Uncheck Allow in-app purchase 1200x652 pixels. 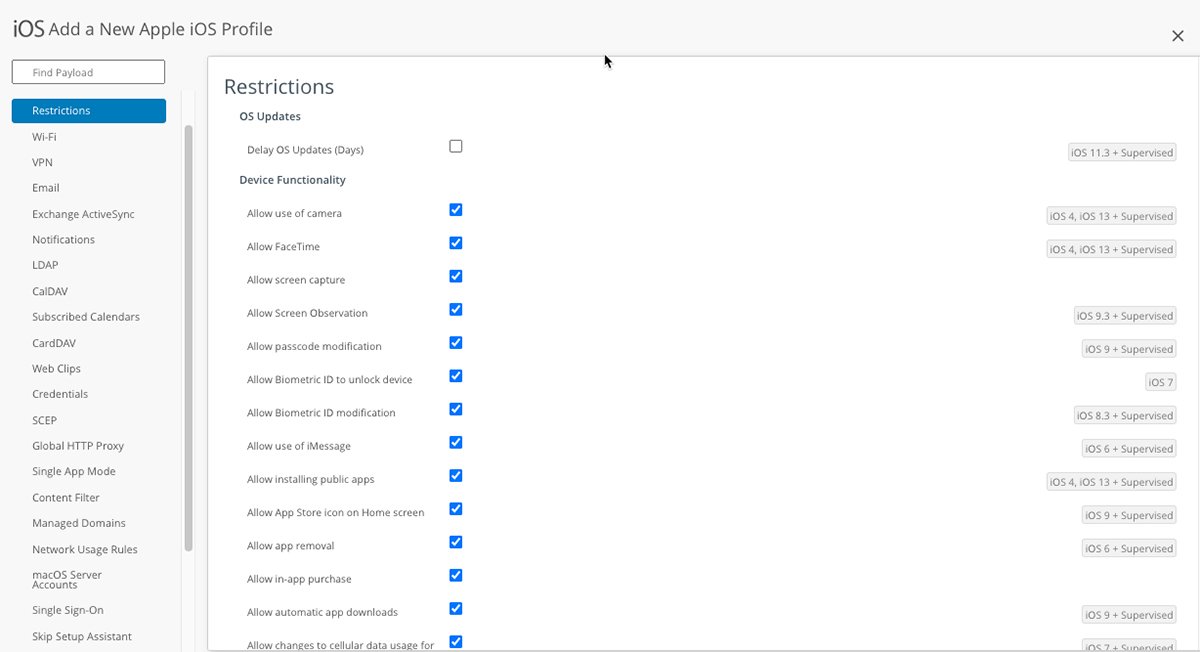point(456,576)
